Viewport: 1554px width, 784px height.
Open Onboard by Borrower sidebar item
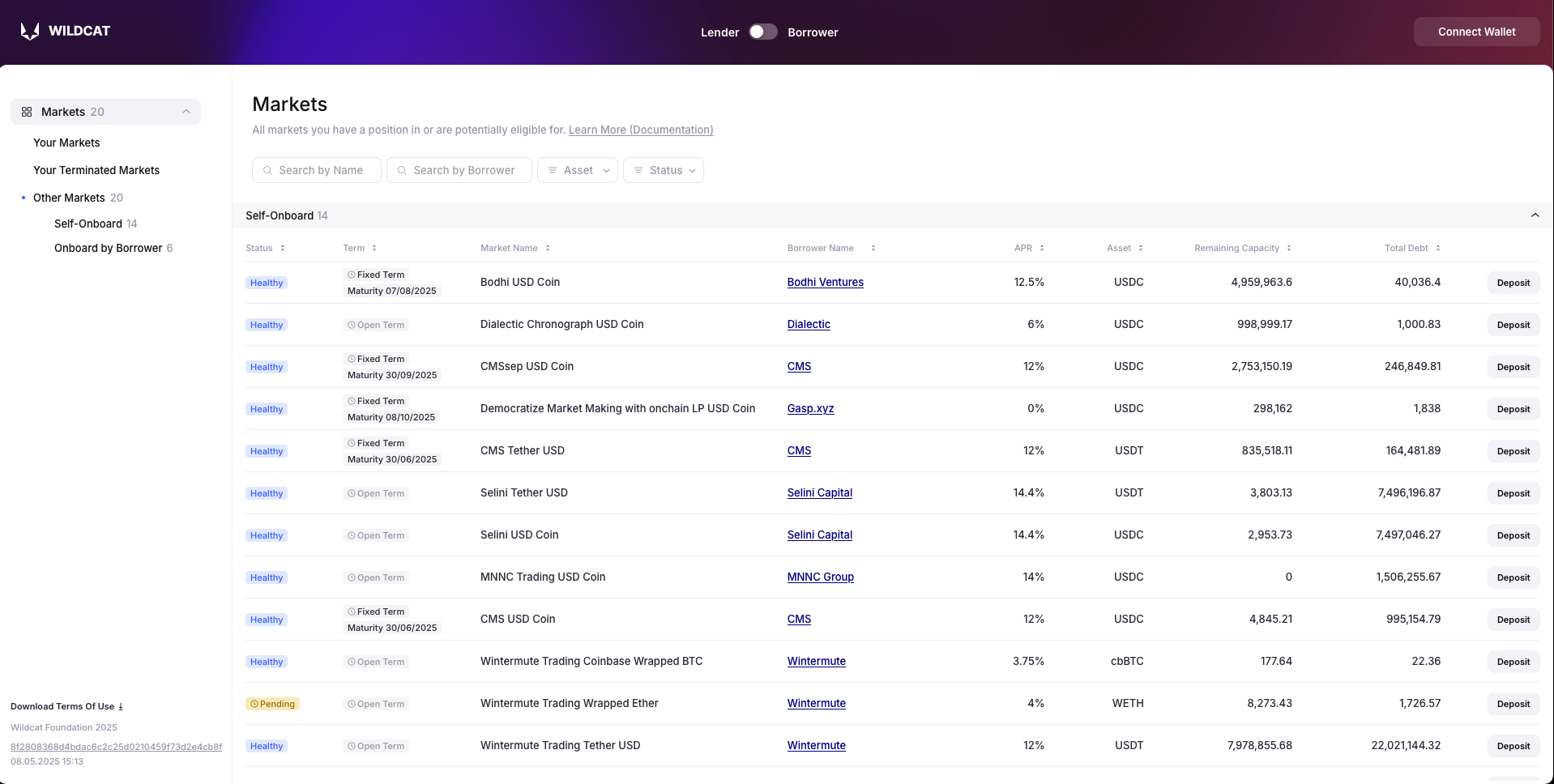tap(109, 248)
